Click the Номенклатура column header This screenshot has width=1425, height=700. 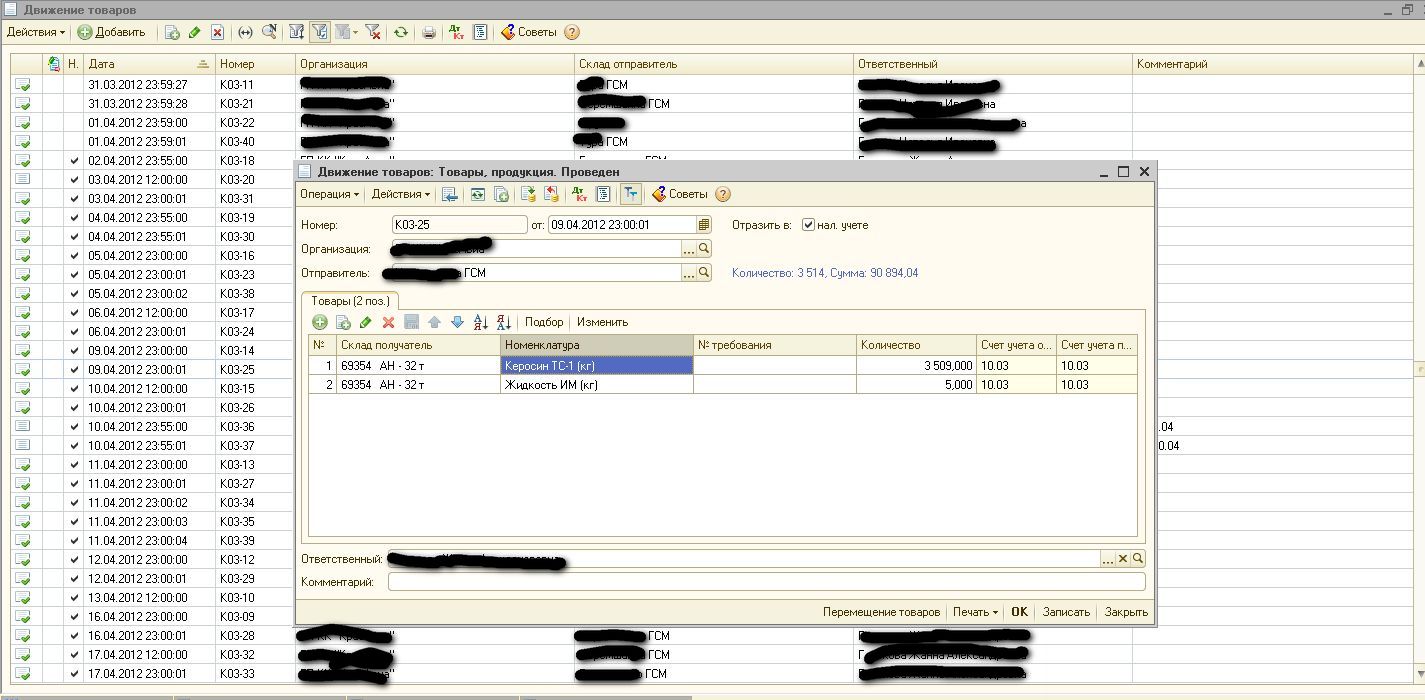597,345
